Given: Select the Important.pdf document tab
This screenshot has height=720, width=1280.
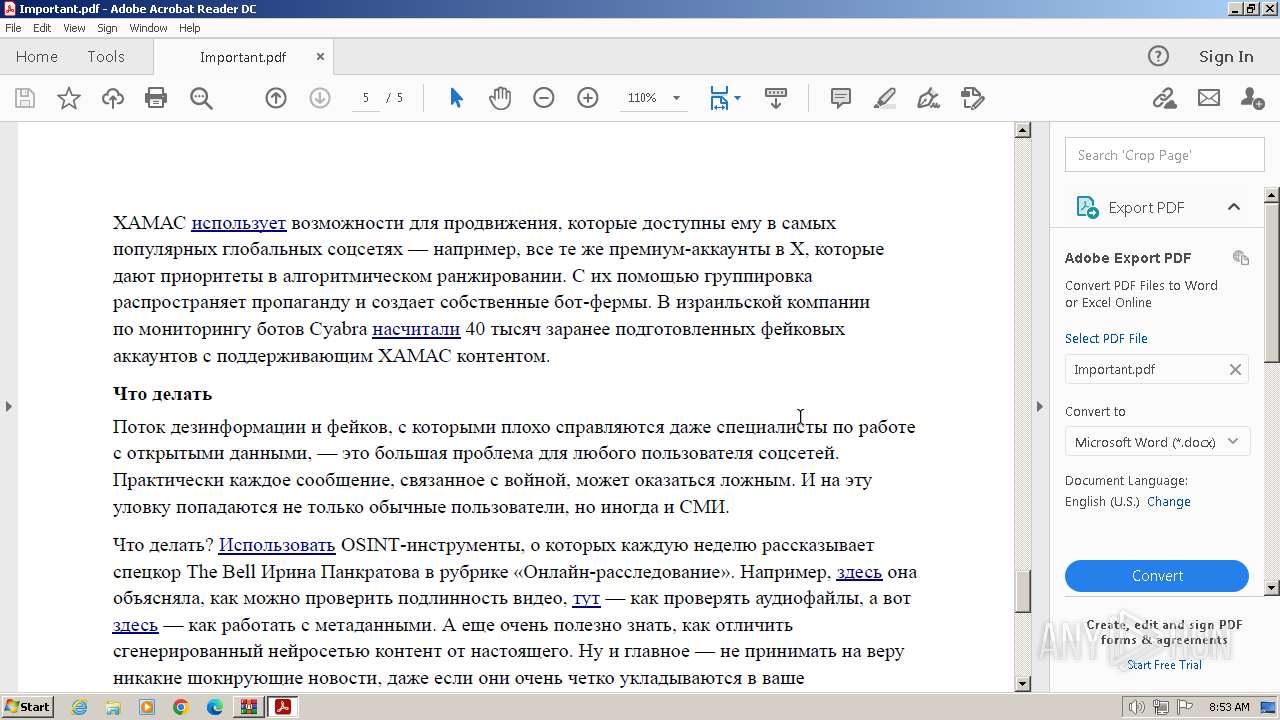Looking at the screenshot, I should tap(243, 57).
